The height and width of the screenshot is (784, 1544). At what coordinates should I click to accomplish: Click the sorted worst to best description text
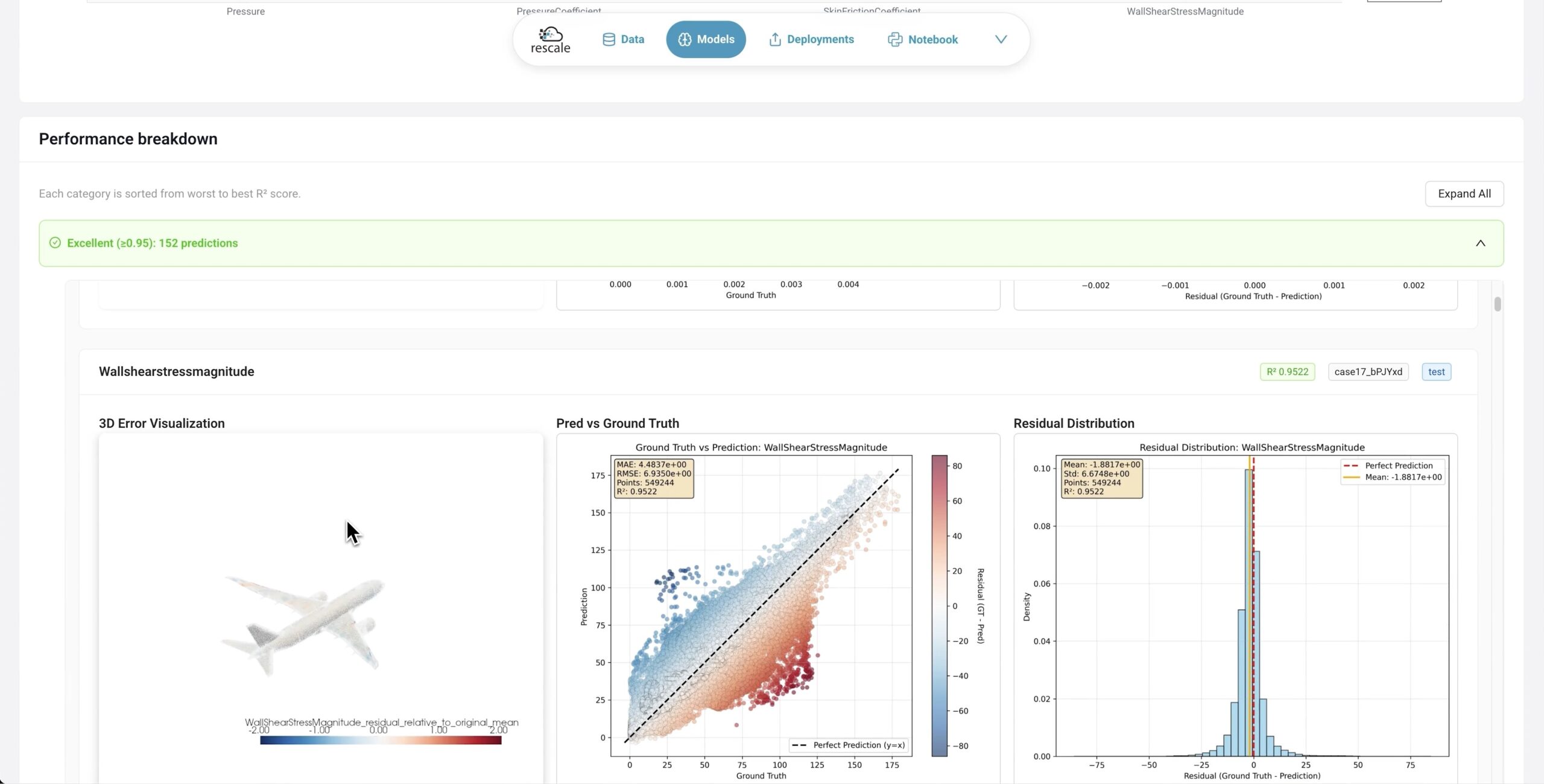click(x=169, y=194)
